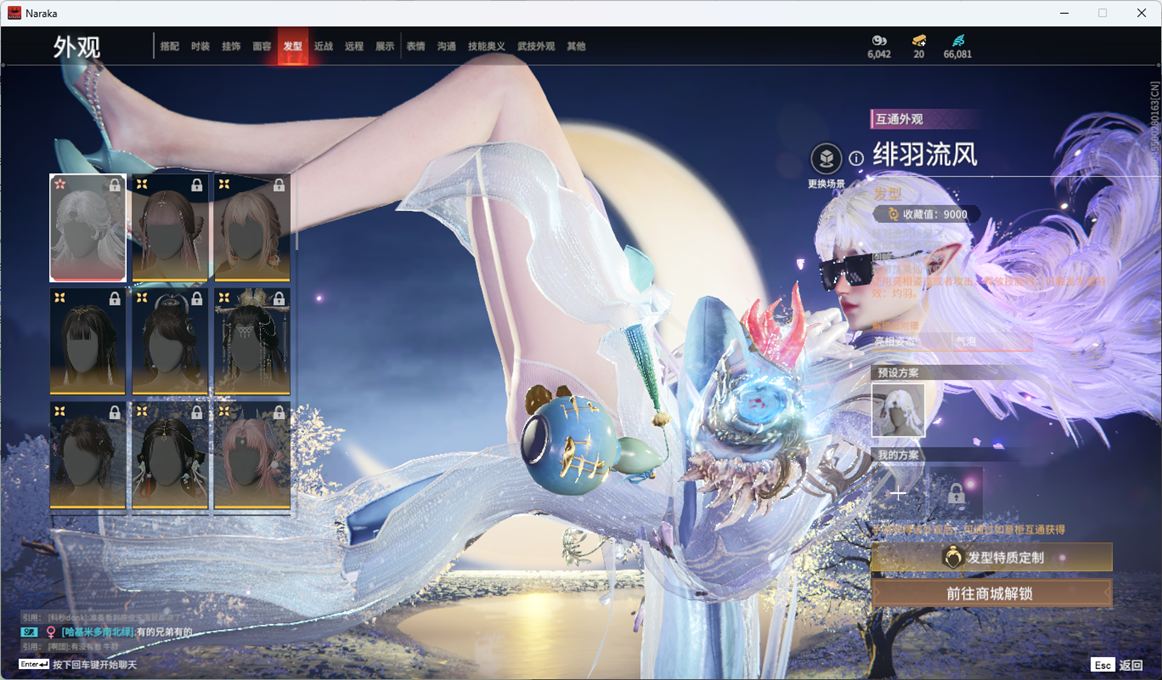The height and width of the screenshot is (680, 1162).
Task: Click the 收藏值: 9000 badge
Action: [928, 214]
